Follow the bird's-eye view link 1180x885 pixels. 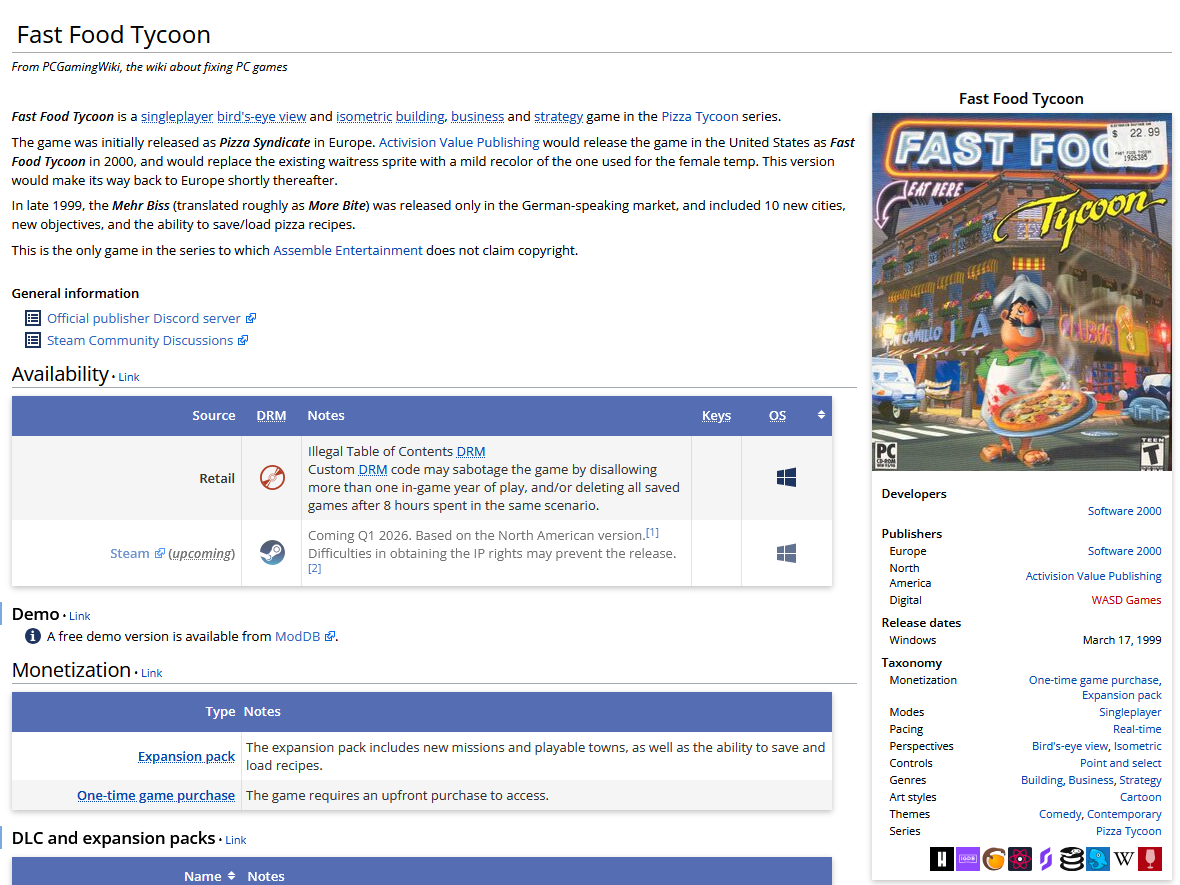coord(261,117)
